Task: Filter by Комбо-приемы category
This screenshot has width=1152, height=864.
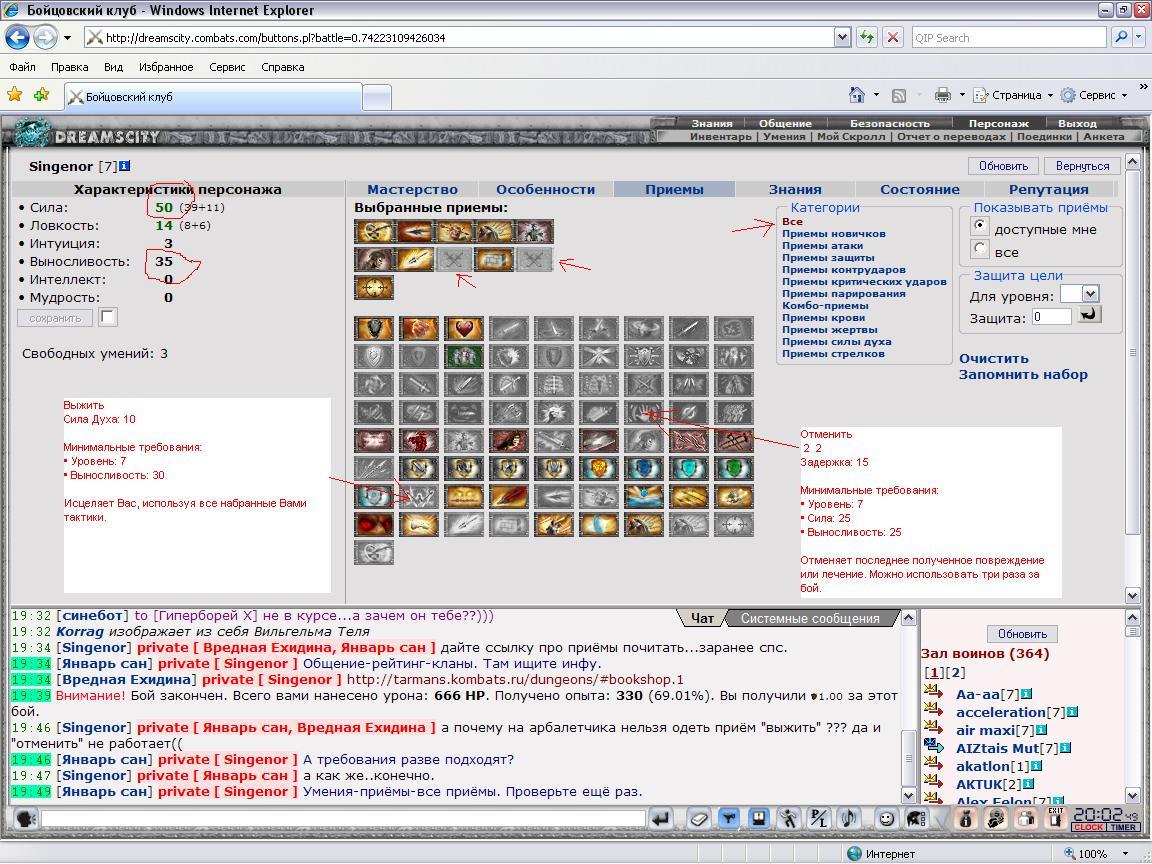Action: pyautogui.click(x=825, y=306)
